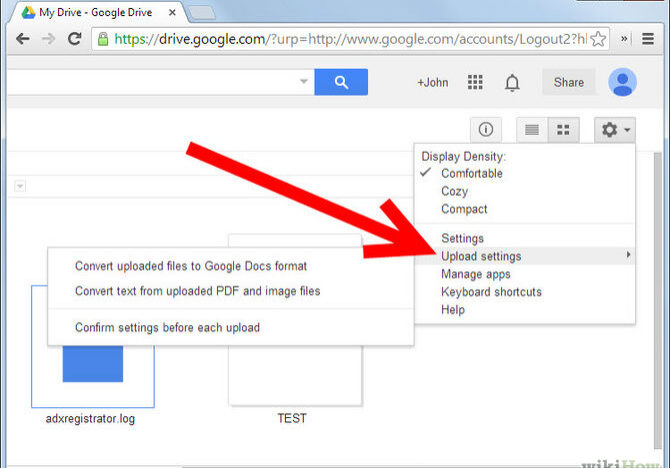Click the blue search magnifier button
The height and width of the screenshot is (468, 670).
[341, 82]
